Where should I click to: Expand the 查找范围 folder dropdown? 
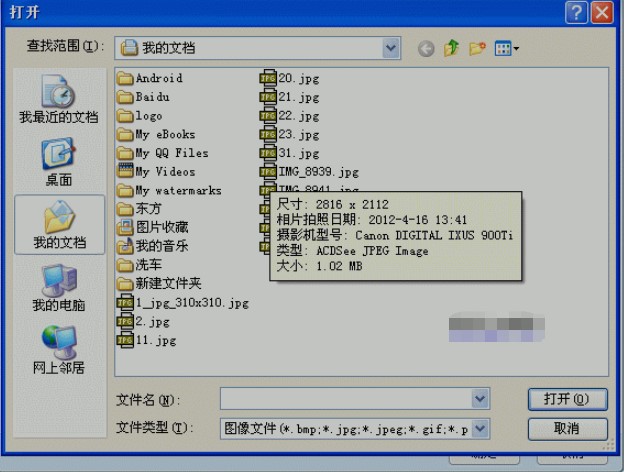click(391, 48)
